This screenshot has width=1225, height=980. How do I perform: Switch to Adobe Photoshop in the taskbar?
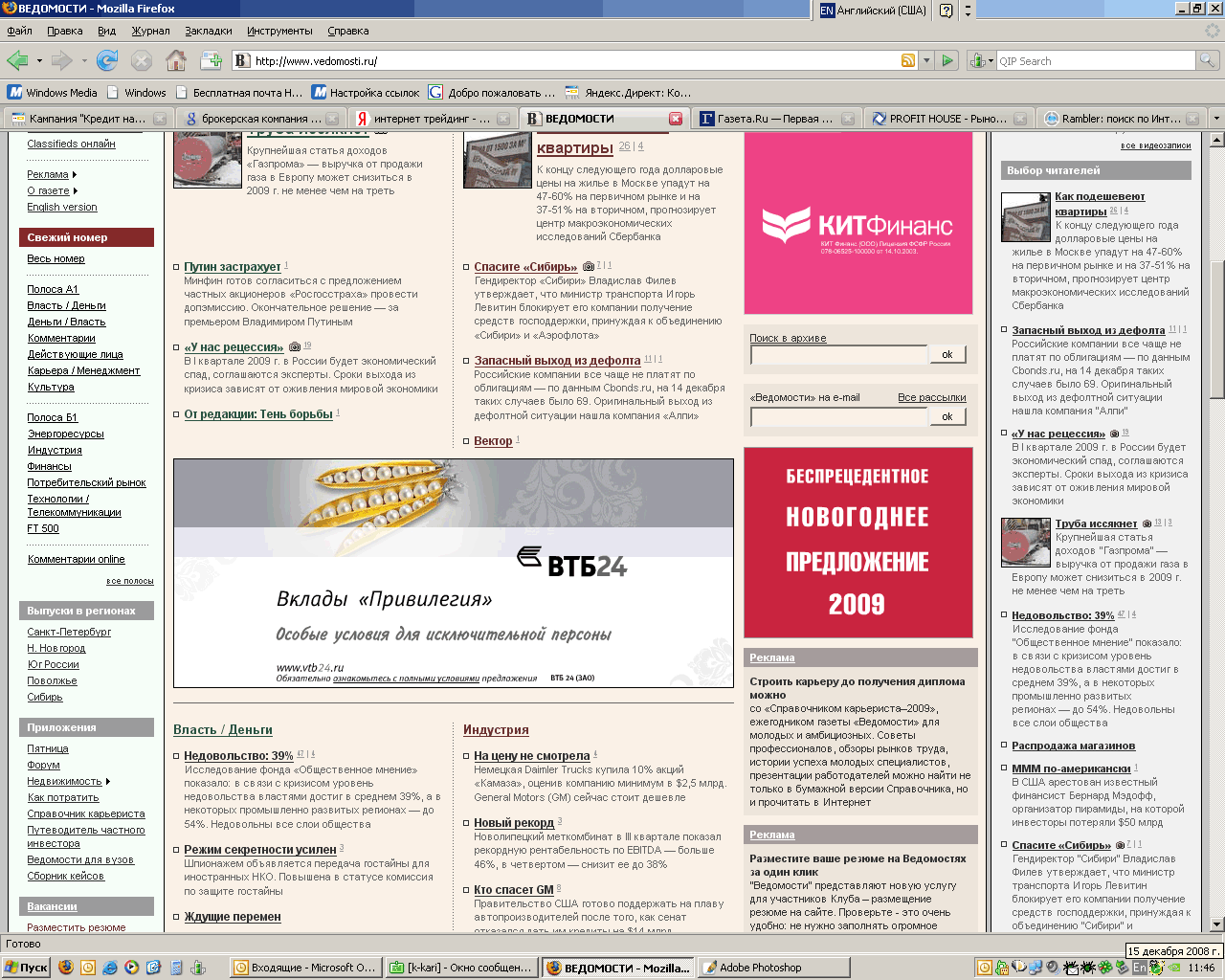774,968
